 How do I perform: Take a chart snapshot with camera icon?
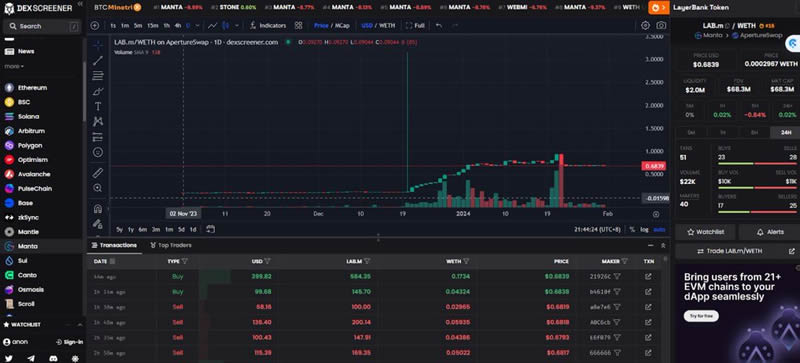point(661,26)
